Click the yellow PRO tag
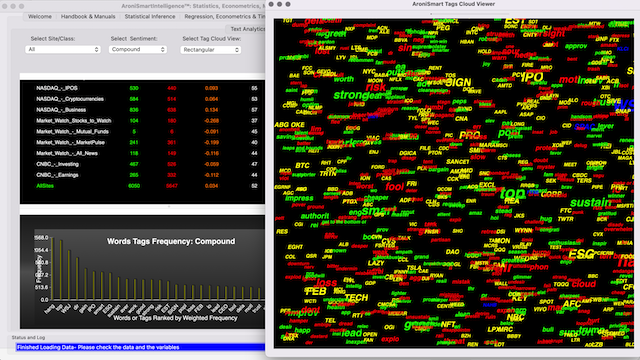This screenshot has height=360, width=640. pyautogui.click(x=469, y=135)
